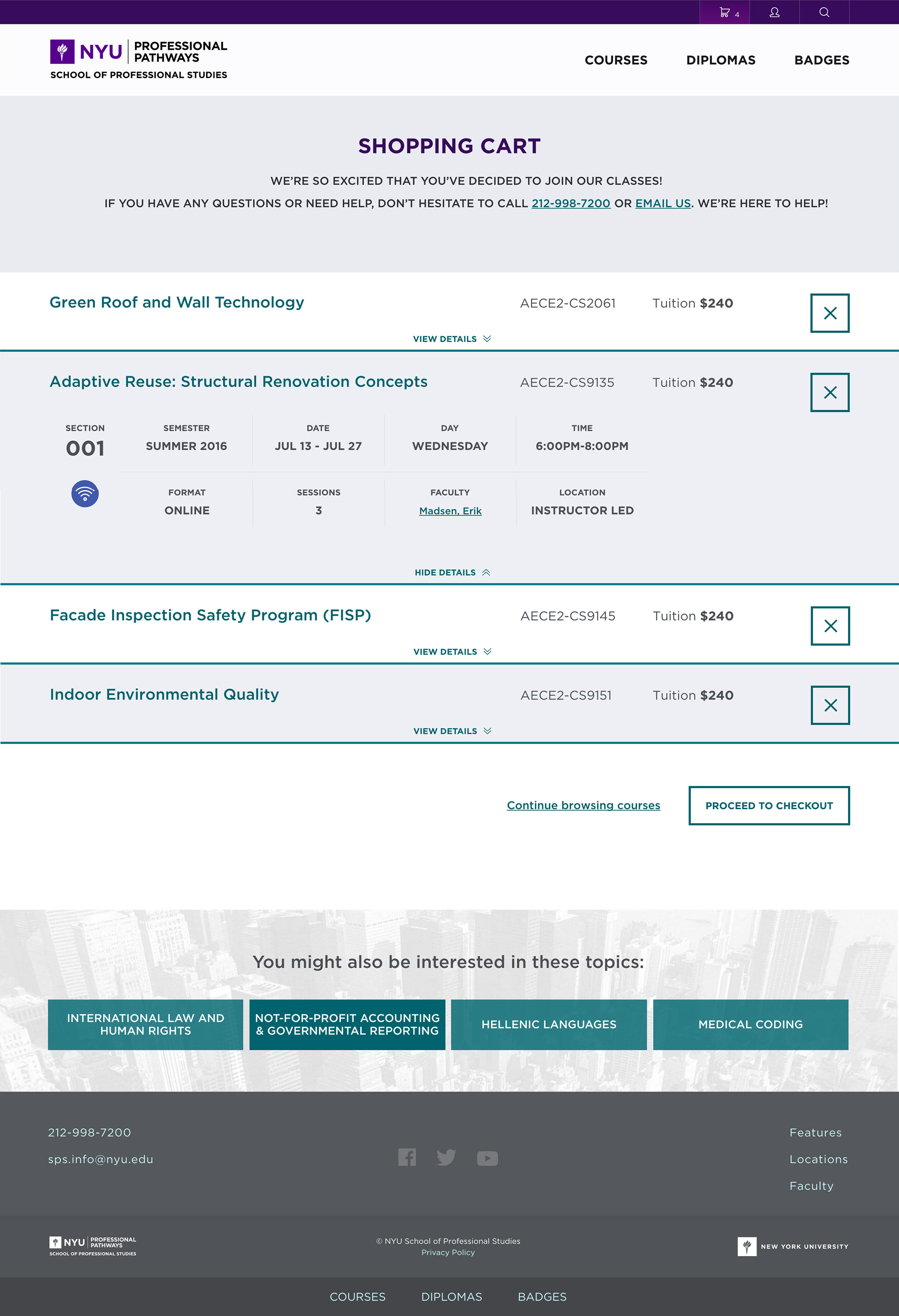The image size is (899, 1316).
Task: Open the YouTube icon in footer
Action: (x=487, y=1159)
